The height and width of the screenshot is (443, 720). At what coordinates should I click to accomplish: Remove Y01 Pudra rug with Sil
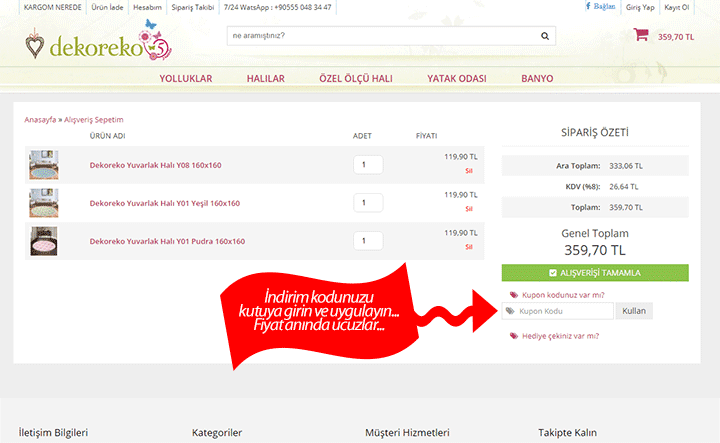[469, 247]
